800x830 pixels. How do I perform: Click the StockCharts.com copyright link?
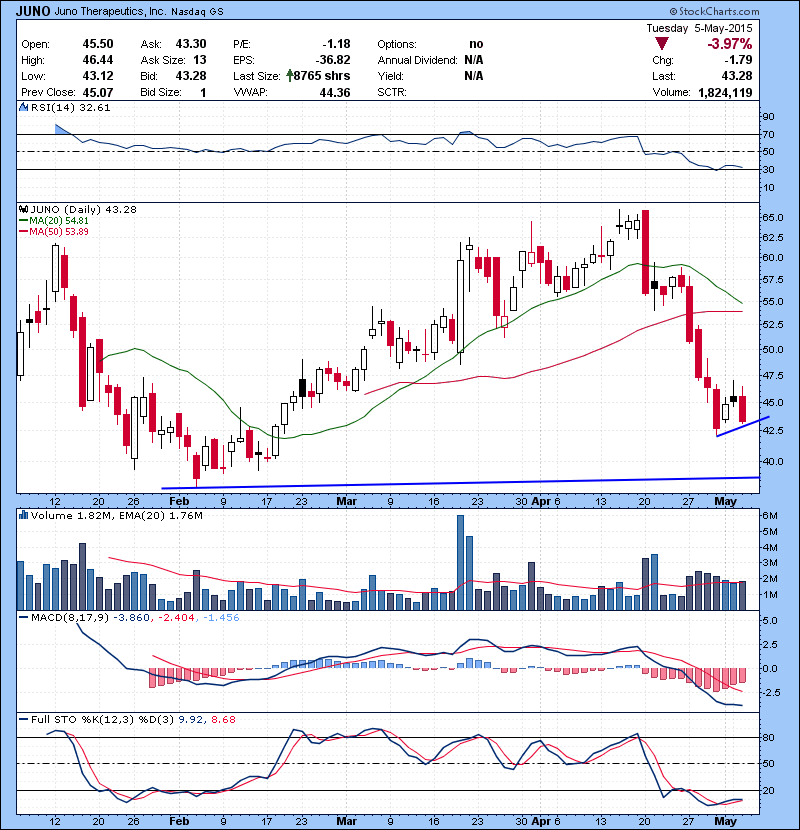pos(714,11)
